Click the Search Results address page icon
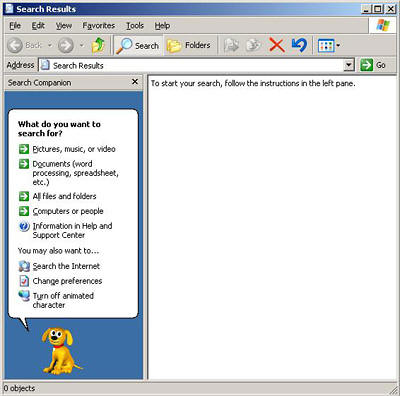Screen dimensions: 400x396 coord(45,65)
